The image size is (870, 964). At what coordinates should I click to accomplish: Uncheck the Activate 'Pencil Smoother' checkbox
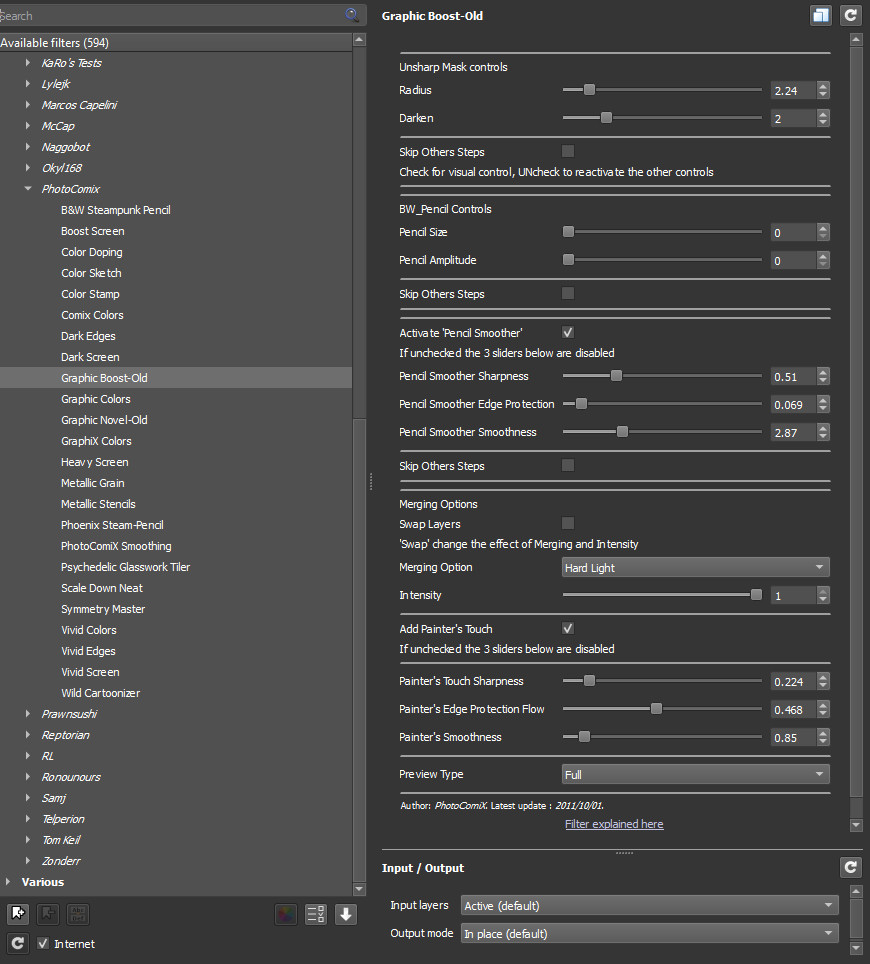click(x=568, y=332)
